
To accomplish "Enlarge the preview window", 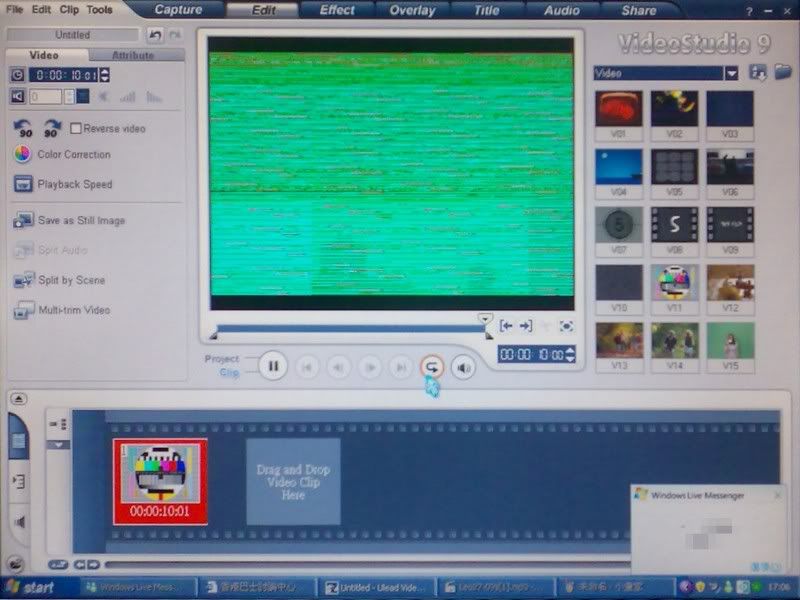I will (566, 326).
